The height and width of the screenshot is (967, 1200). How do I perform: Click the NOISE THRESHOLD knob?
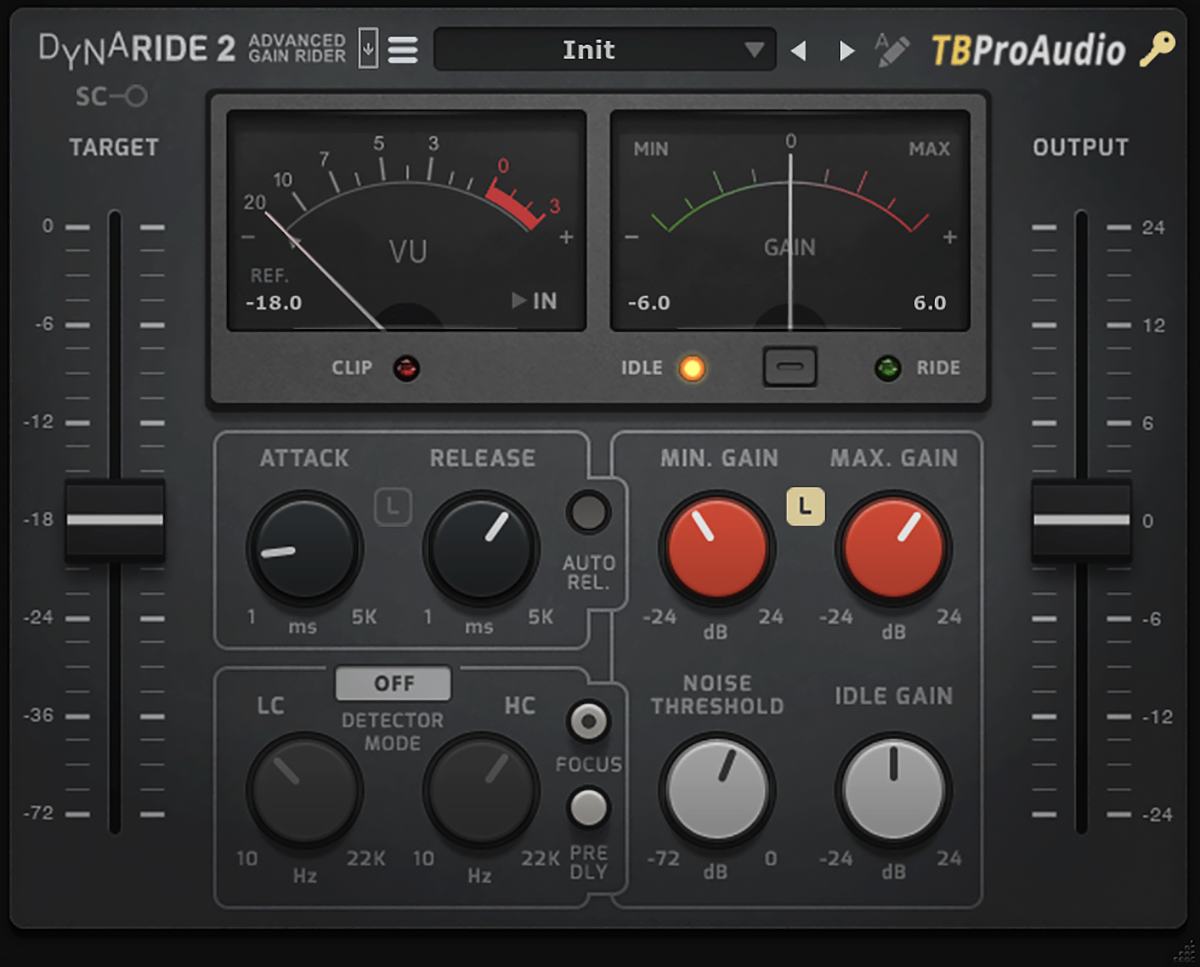pyautogui.click(x=717, y=790)
